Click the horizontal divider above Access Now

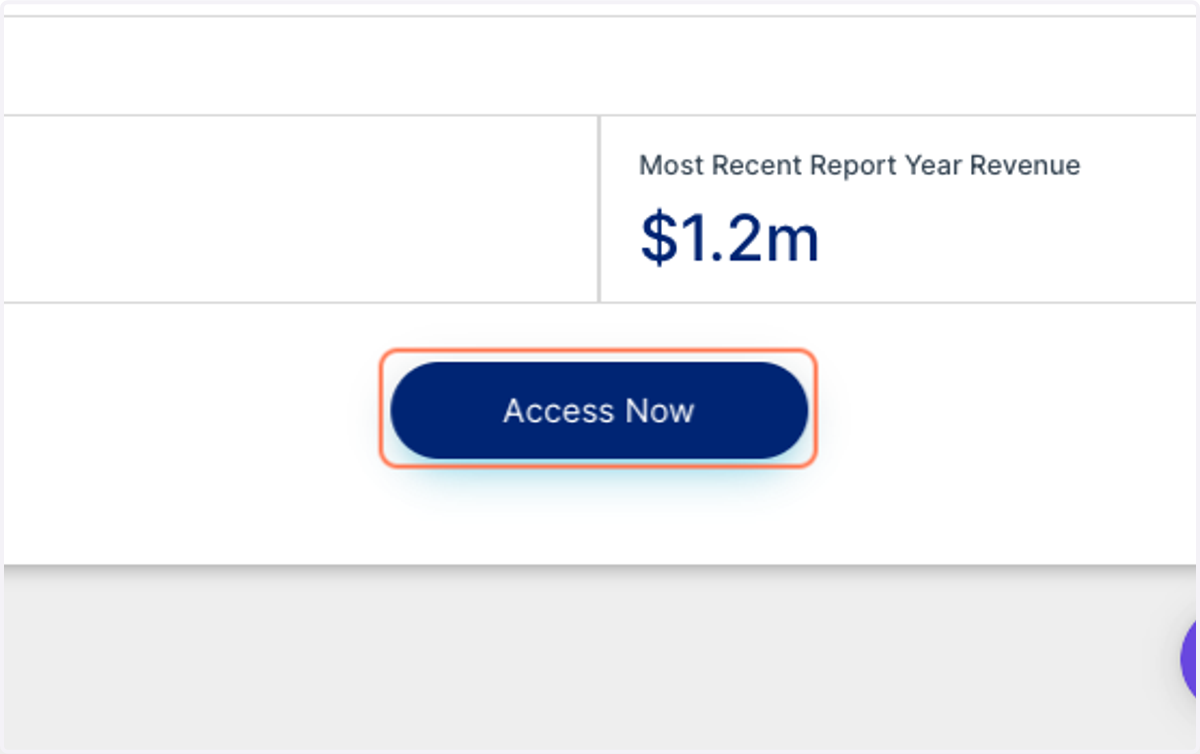click(x=600, y=302)
